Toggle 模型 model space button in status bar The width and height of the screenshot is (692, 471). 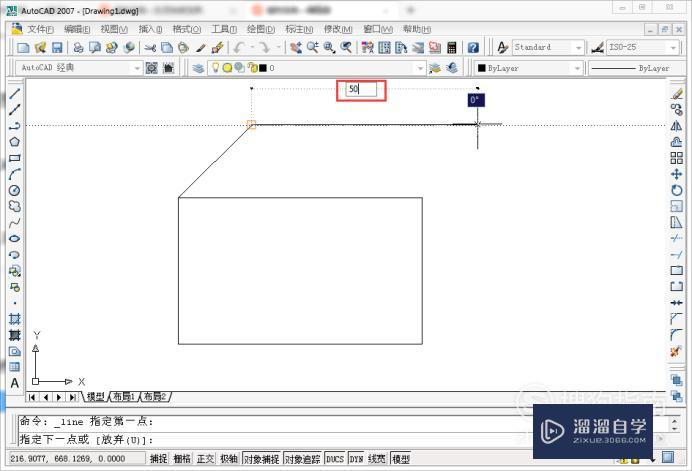pos(401,459)
